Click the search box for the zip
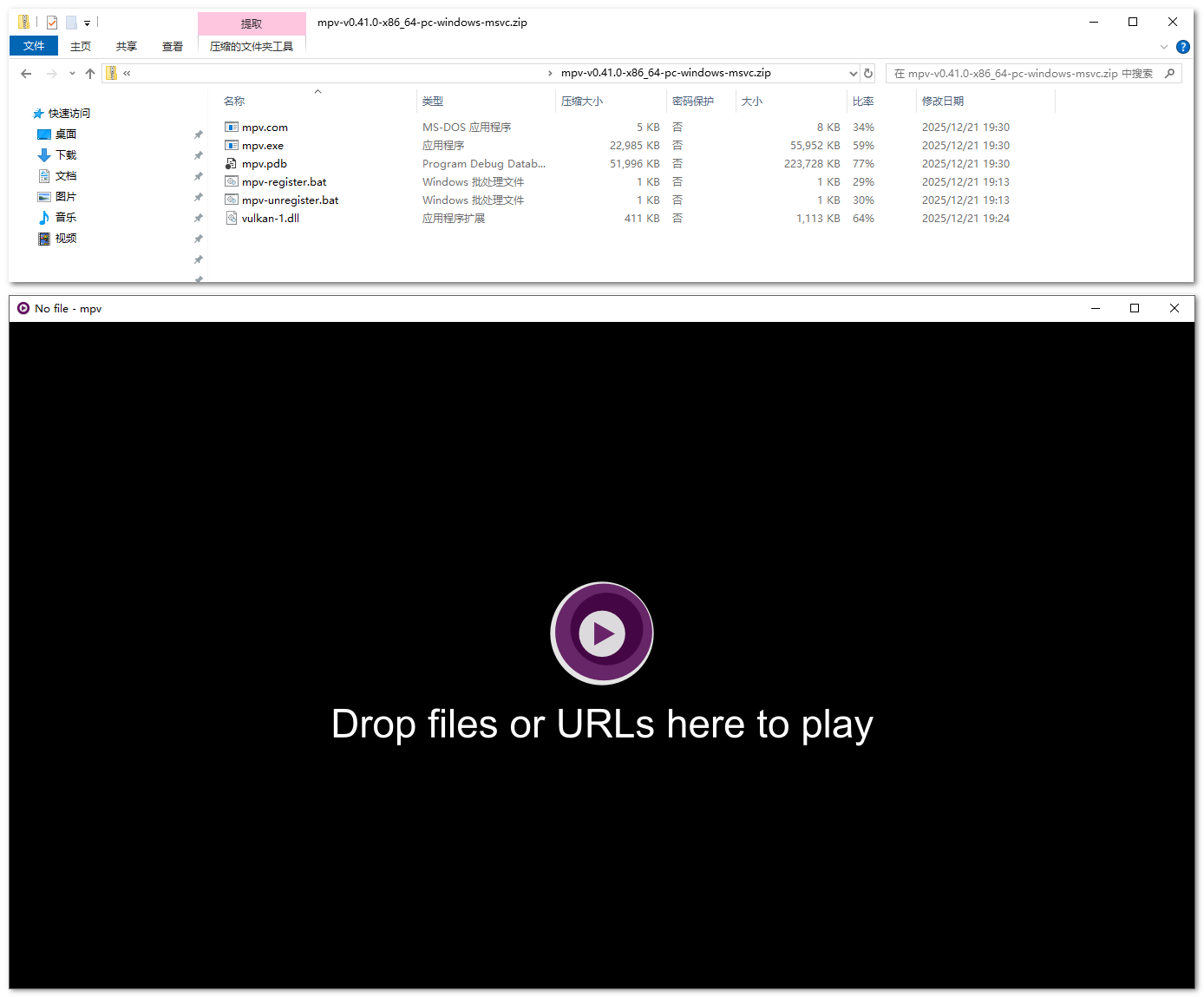The image size is (1204, 997). tap(1024, 74)
